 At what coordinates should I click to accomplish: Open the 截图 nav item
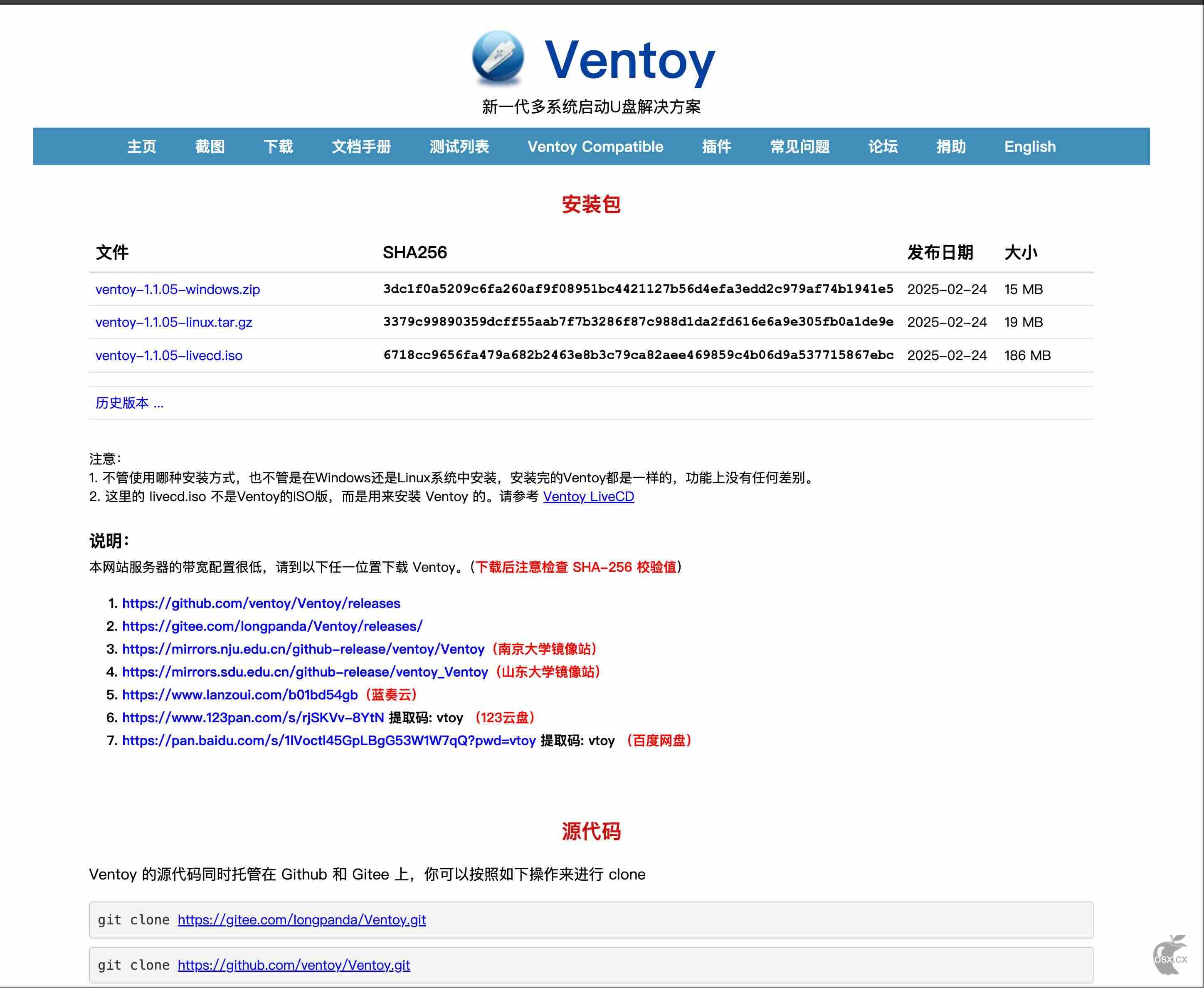(x=210, y=146)
